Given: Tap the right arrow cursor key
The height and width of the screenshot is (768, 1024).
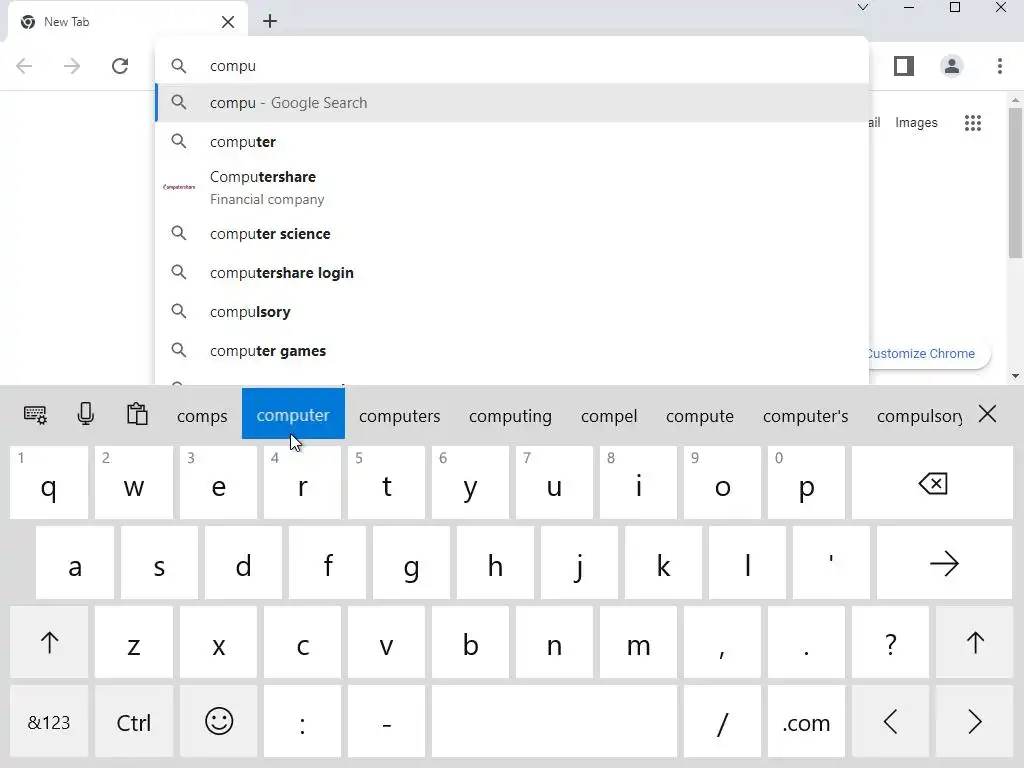Looking at the screenshot, I should coord(975,722).
